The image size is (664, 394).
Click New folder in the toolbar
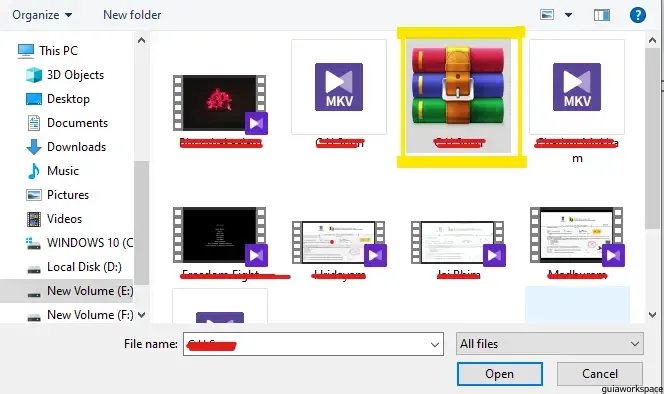132,15
